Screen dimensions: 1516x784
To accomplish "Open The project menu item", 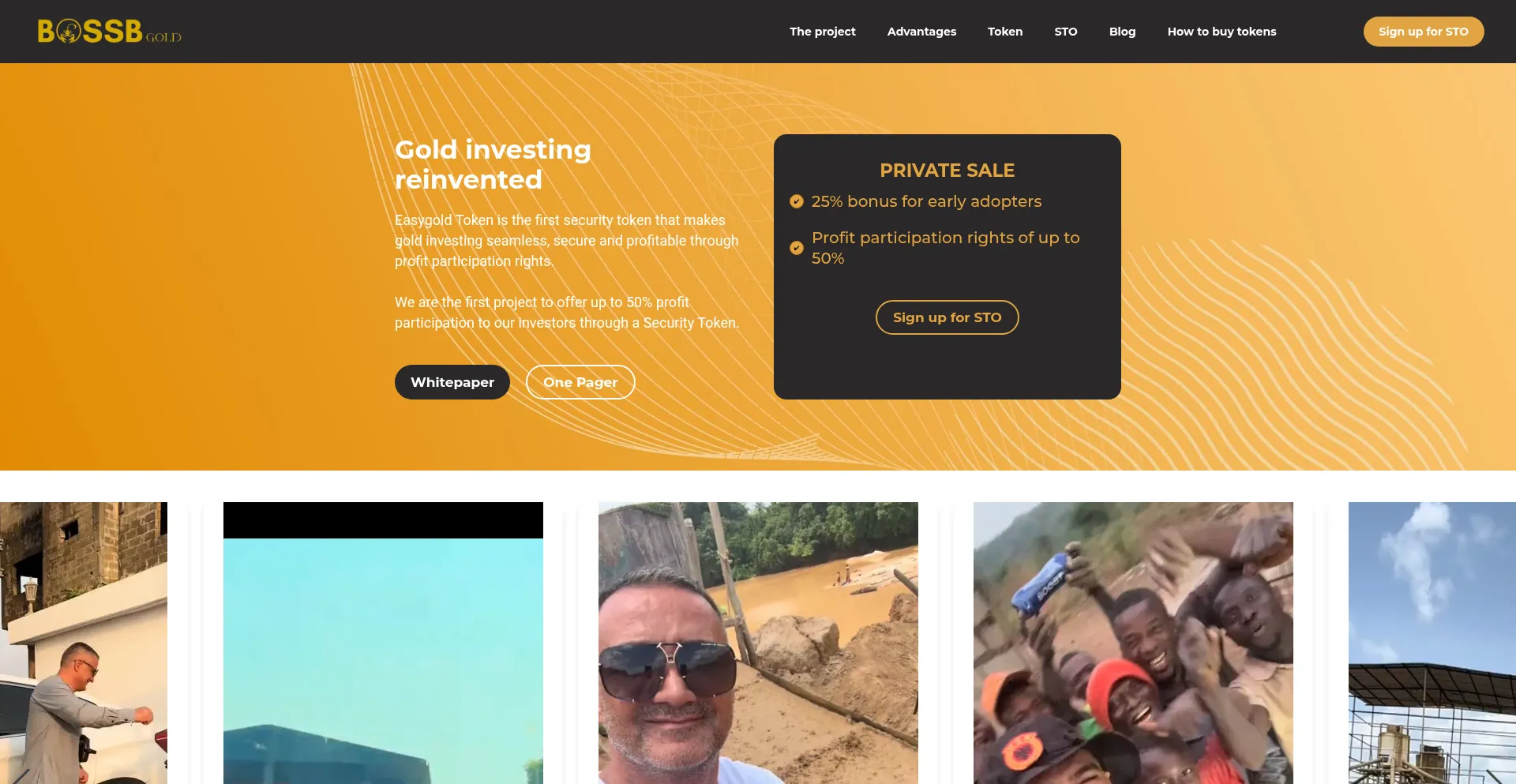I will [x=822, y=32].
